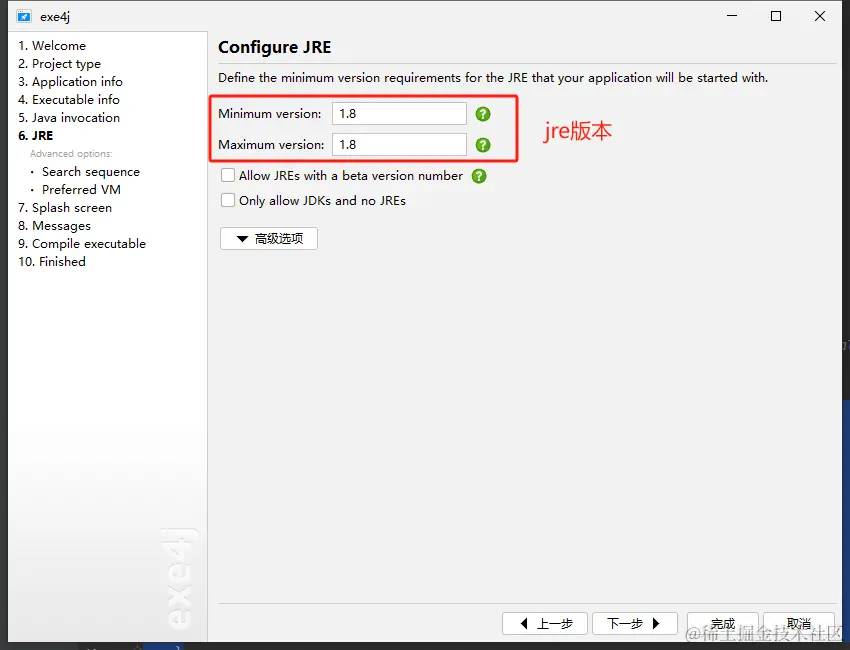Click the 上一步 previous step button

point(545,623)
